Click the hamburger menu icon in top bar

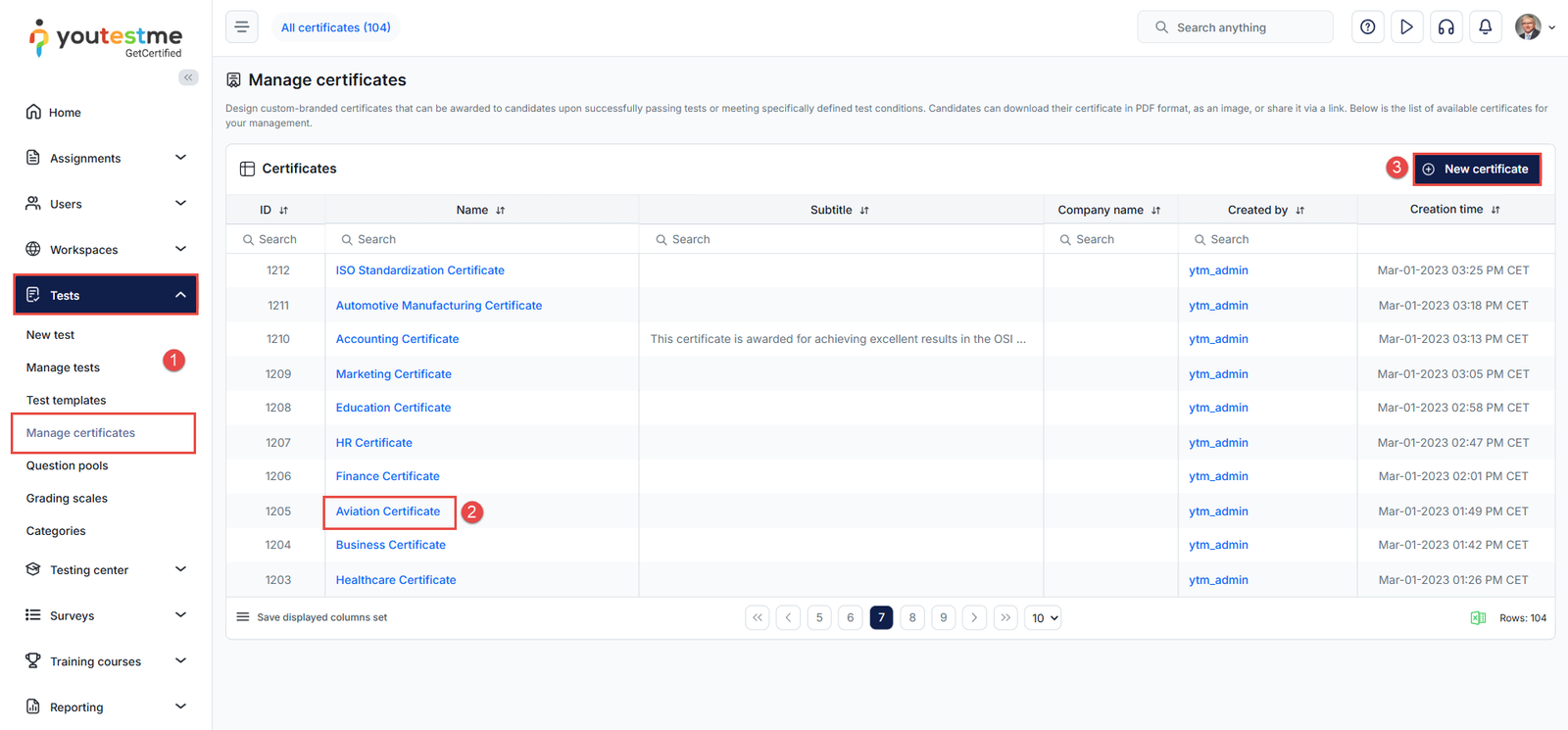click(x=242, y=27)
